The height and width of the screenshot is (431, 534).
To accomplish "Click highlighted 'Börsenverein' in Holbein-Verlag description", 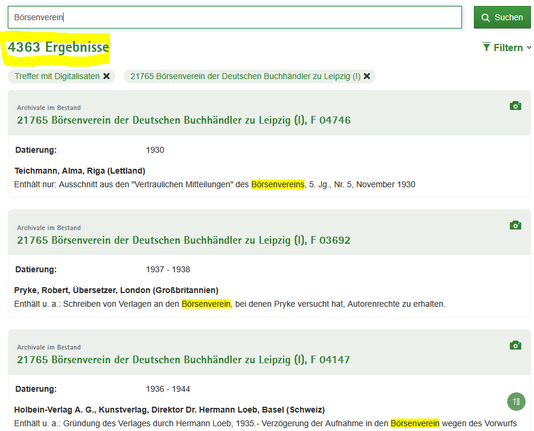I will [x=415, y=424].
